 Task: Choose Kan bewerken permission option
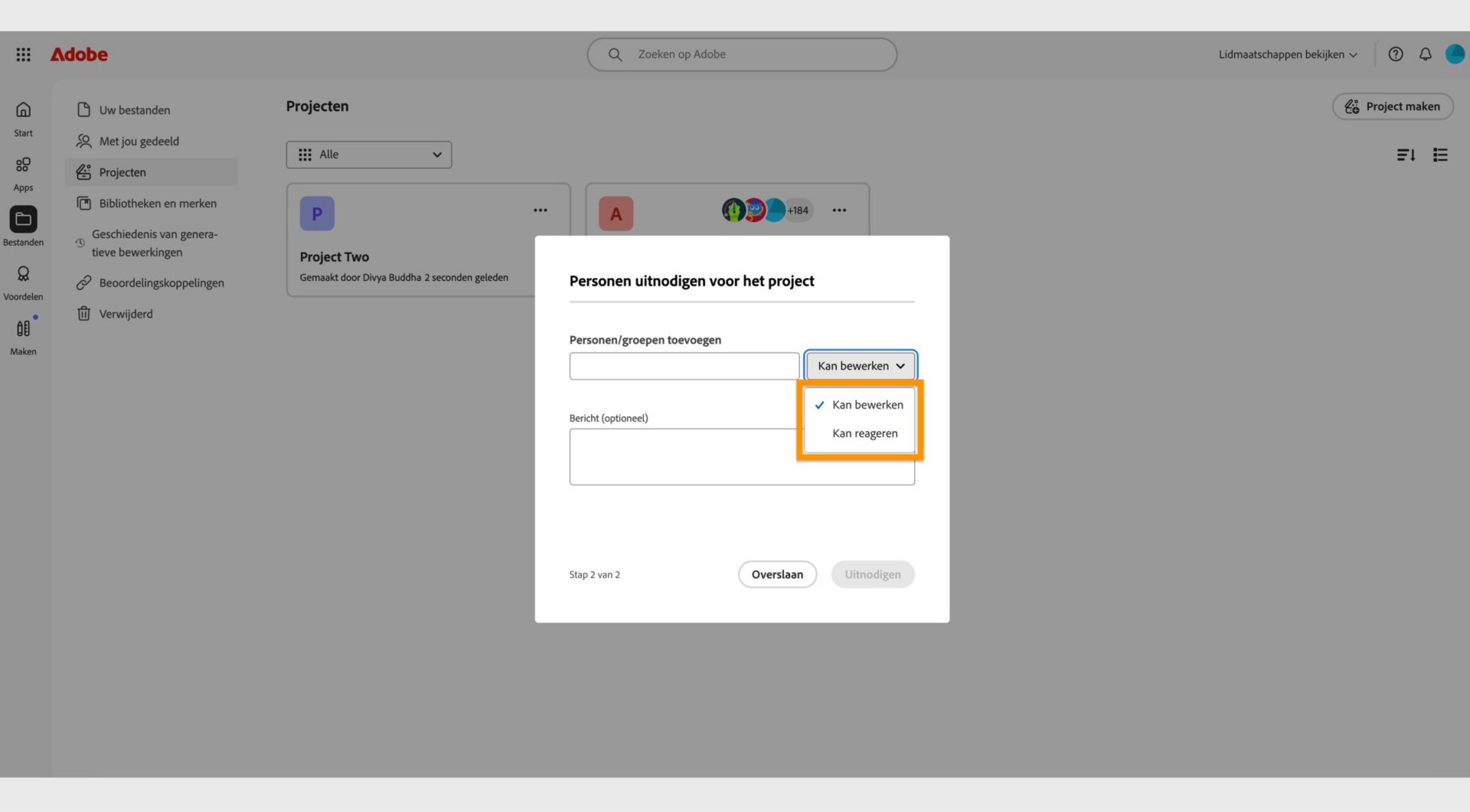pyautogui.click(x=860, y=405)
